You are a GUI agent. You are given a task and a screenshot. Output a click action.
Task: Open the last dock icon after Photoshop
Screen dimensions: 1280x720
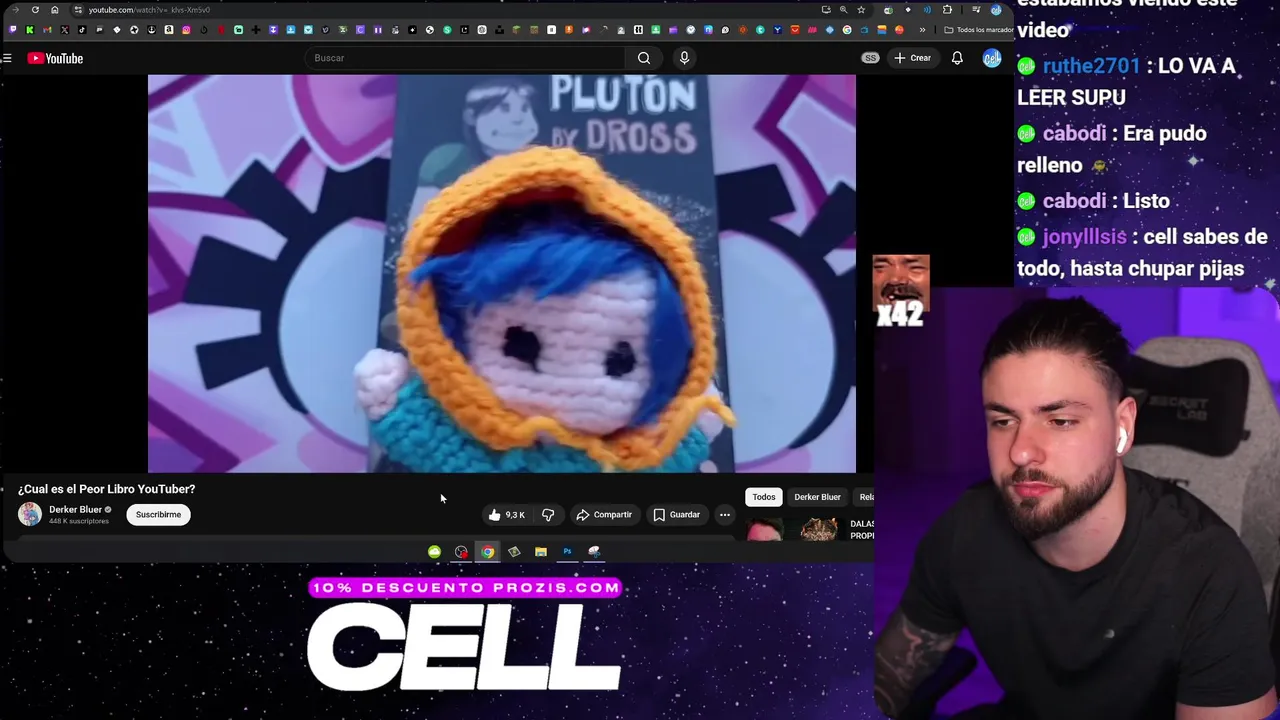click(594, 552)
